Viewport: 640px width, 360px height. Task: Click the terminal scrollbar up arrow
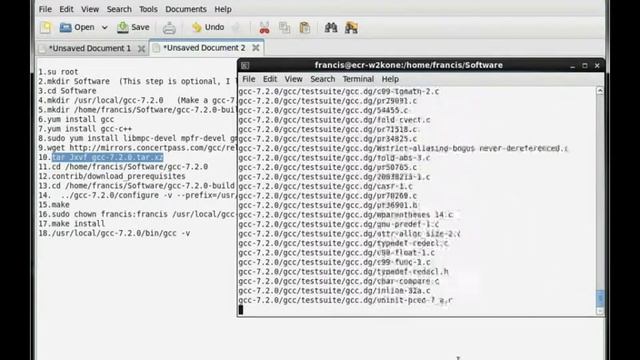pos(600,91)
